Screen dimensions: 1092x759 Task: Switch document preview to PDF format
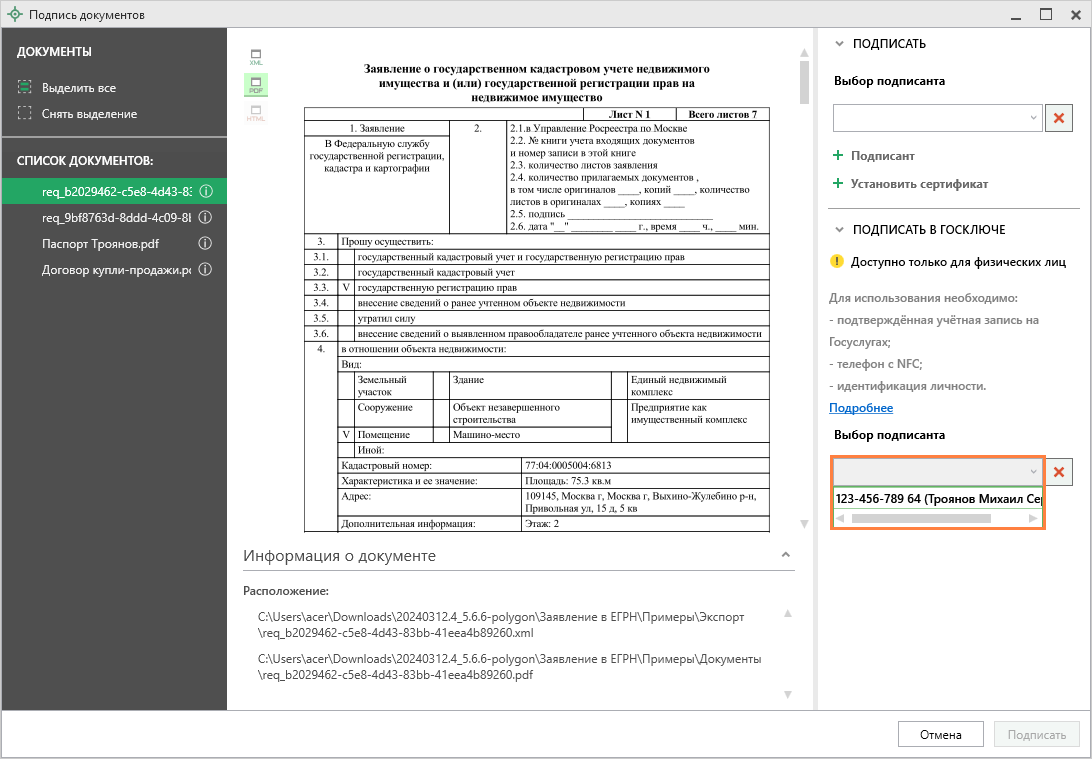256,85
